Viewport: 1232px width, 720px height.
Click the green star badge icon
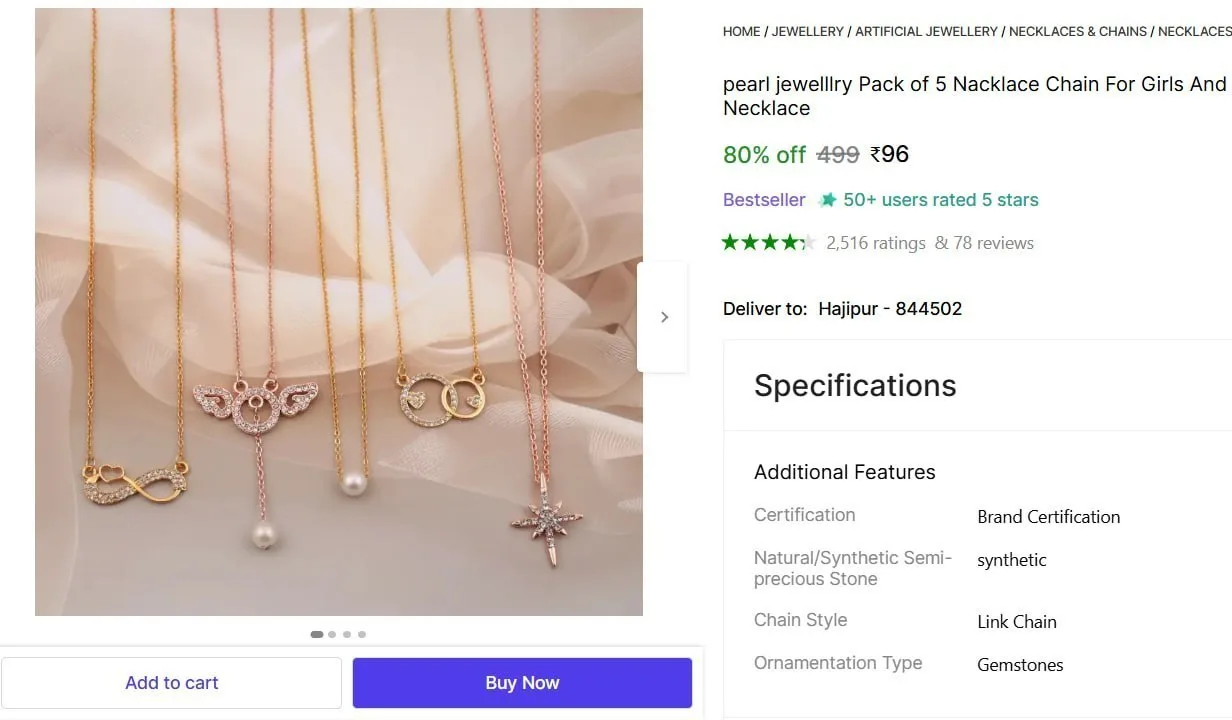(827, 200)
